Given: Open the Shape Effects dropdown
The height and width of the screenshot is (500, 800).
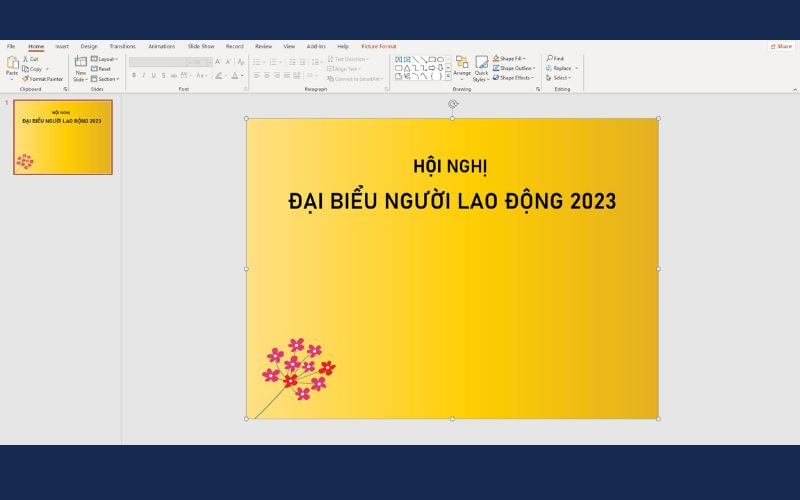Looking at the screenshot, I should 513,78.
